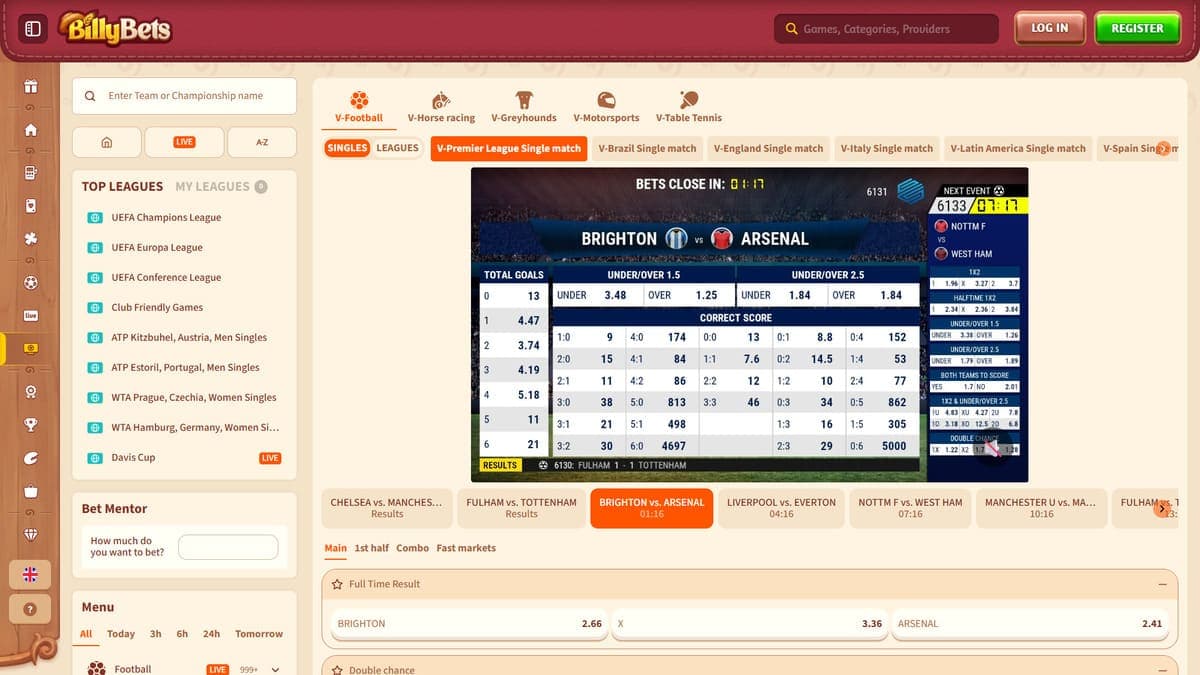
Task: Focus the Enter Team or Championship field
Action: tap(185, 96)
